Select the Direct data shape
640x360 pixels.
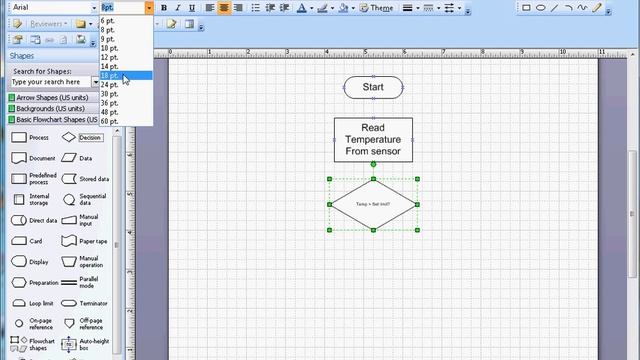[x=33, y=220]
